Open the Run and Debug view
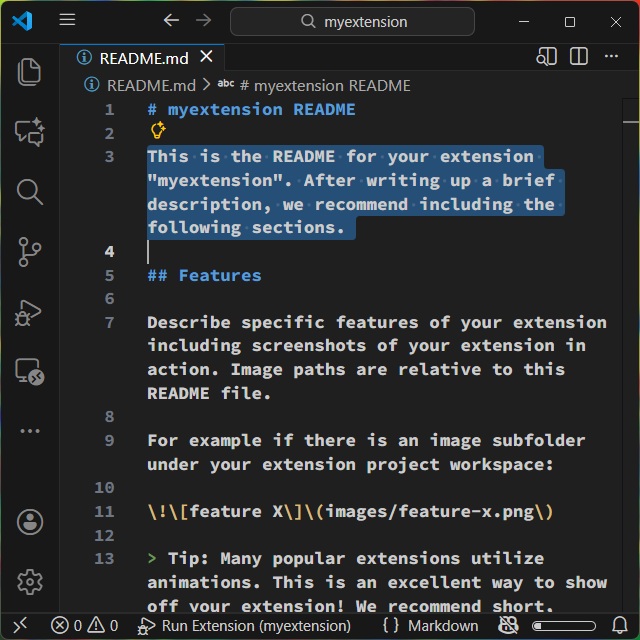 pyautogui.click(x=29, y=312)
